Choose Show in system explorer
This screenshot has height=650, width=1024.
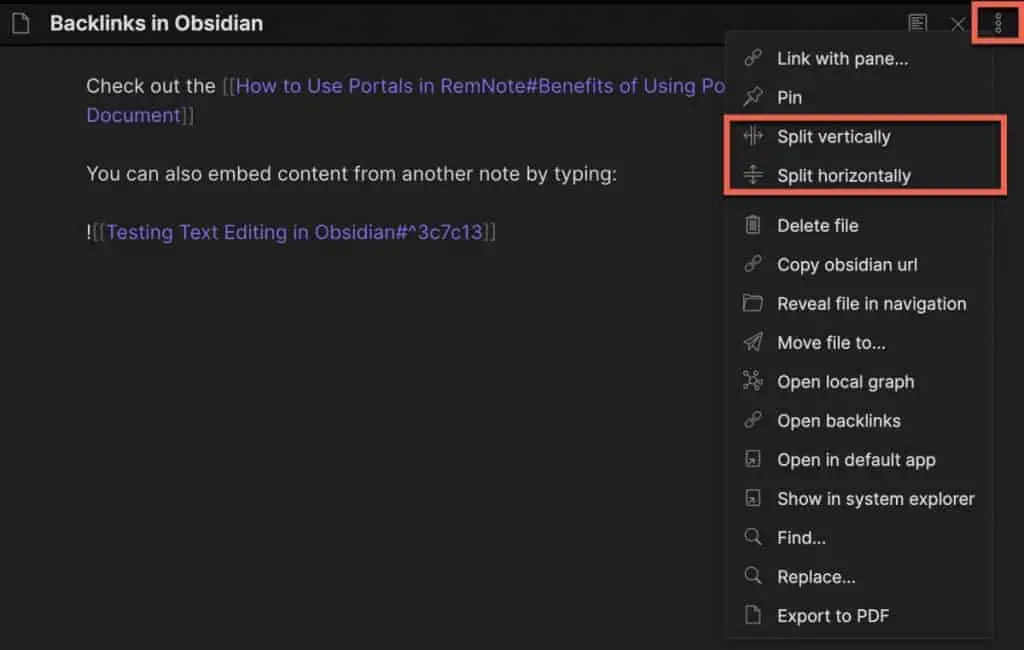pyautogui.click(x=875, y=498)
